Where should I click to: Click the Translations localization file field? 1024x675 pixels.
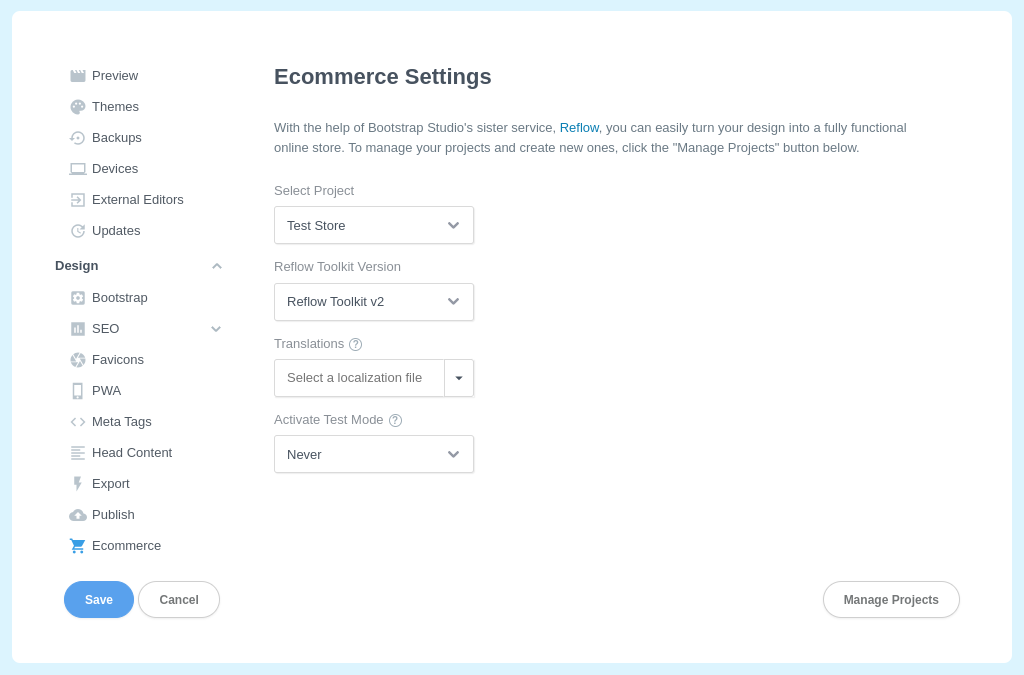point(360,378)
